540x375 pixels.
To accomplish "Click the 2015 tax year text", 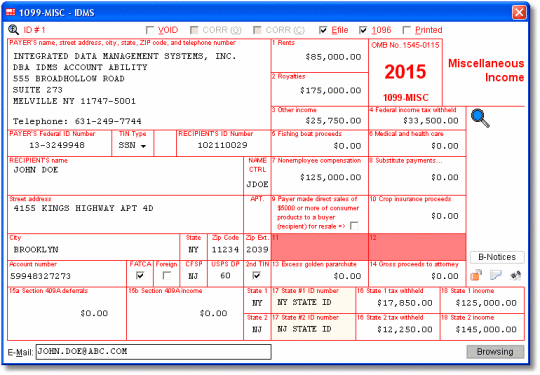I will (405, 72).
